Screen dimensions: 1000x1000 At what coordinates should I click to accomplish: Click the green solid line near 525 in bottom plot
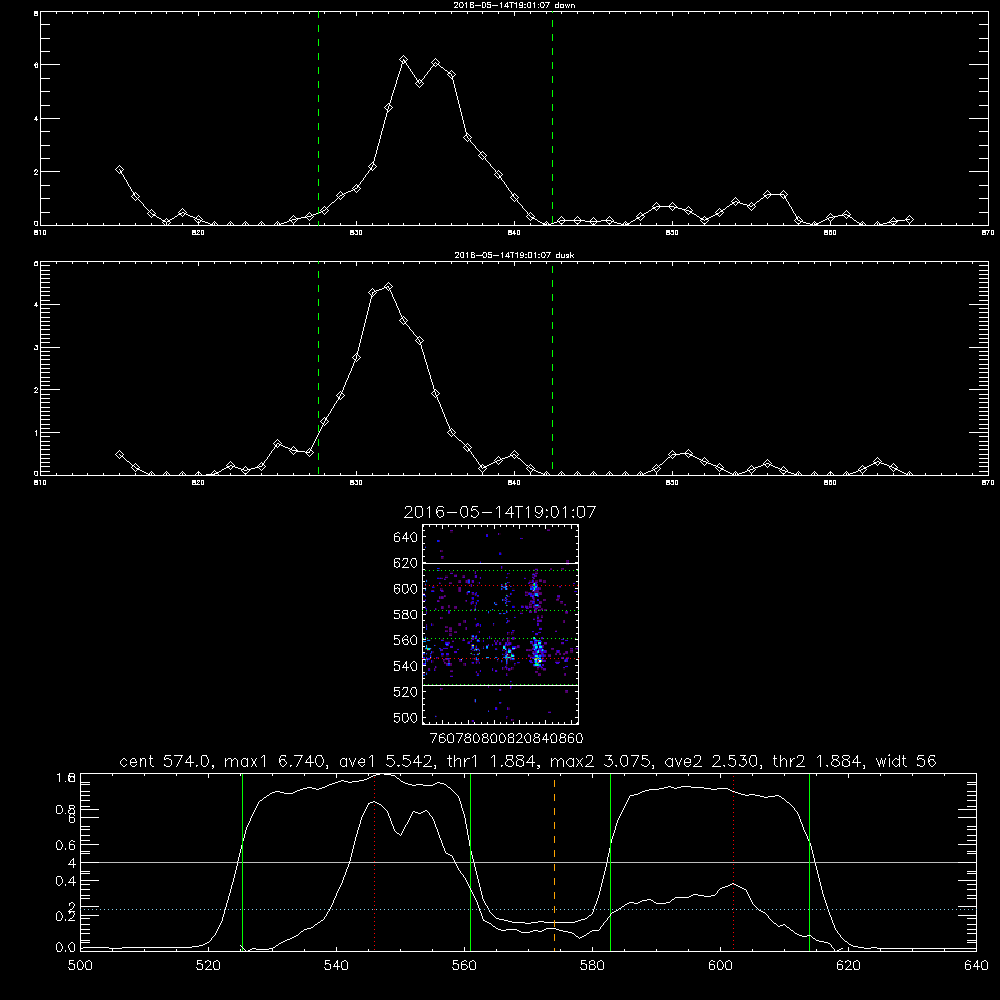pos(242,862)
